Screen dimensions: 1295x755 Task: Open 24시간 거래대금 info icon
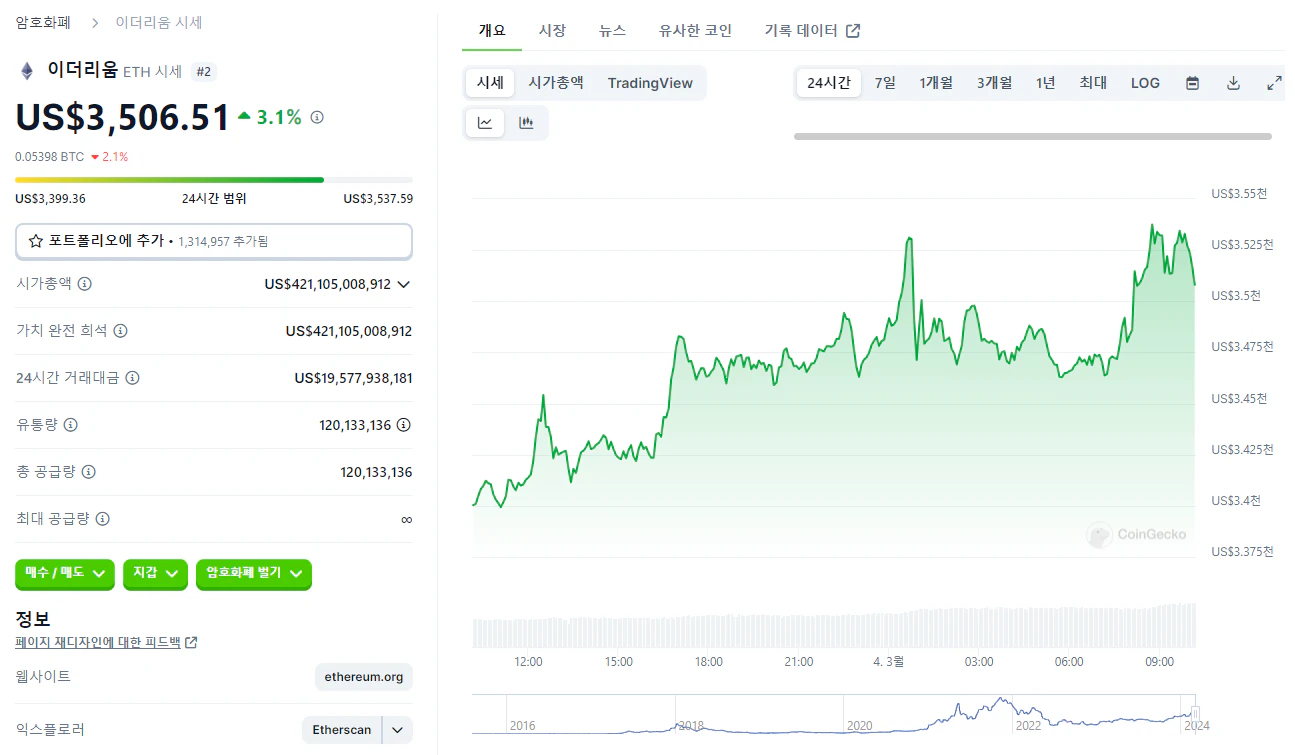point(132,378)
